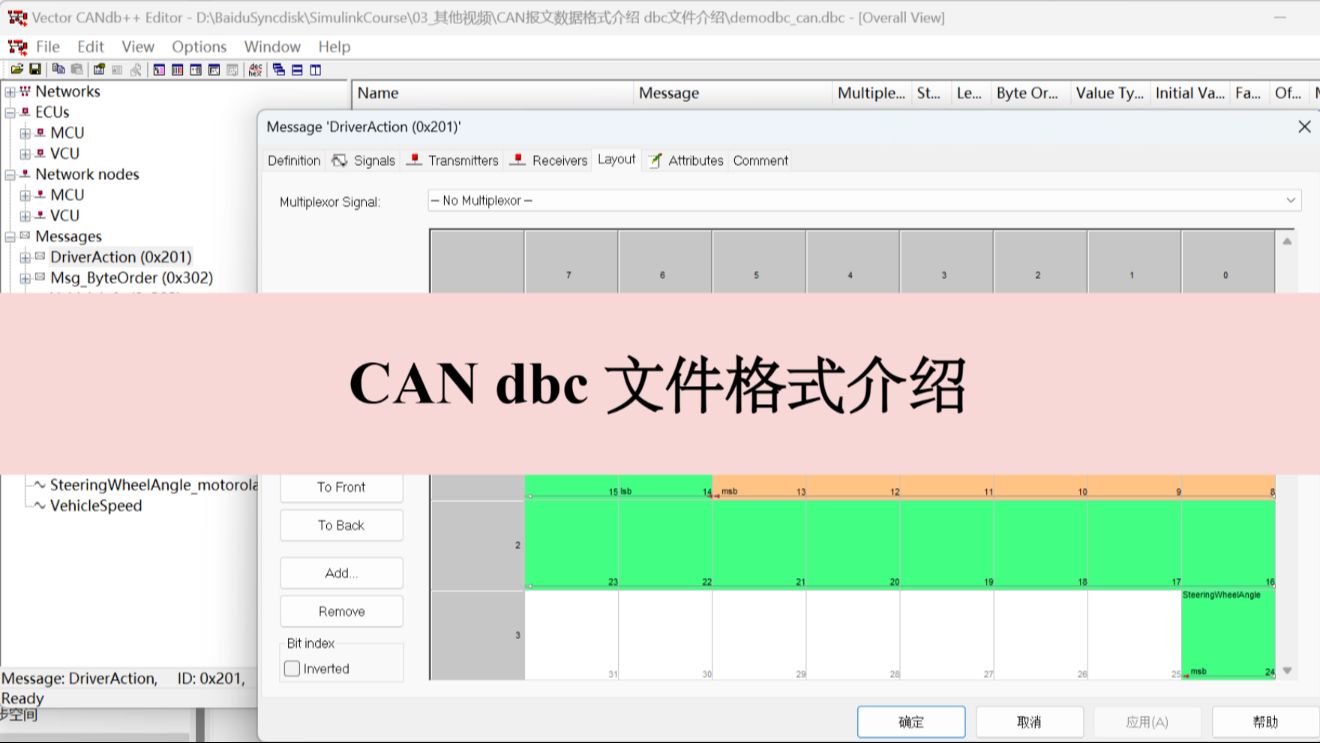Click the Add... button
Screen dimensions: 1320x743
pos(341,573)
